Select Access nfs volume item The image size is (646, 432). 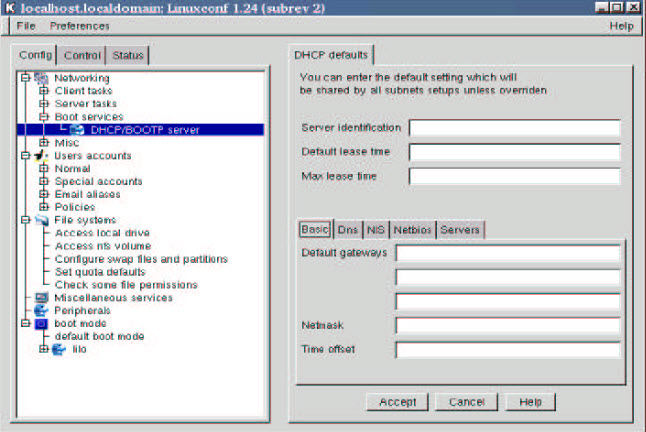[x=103, y=246]
